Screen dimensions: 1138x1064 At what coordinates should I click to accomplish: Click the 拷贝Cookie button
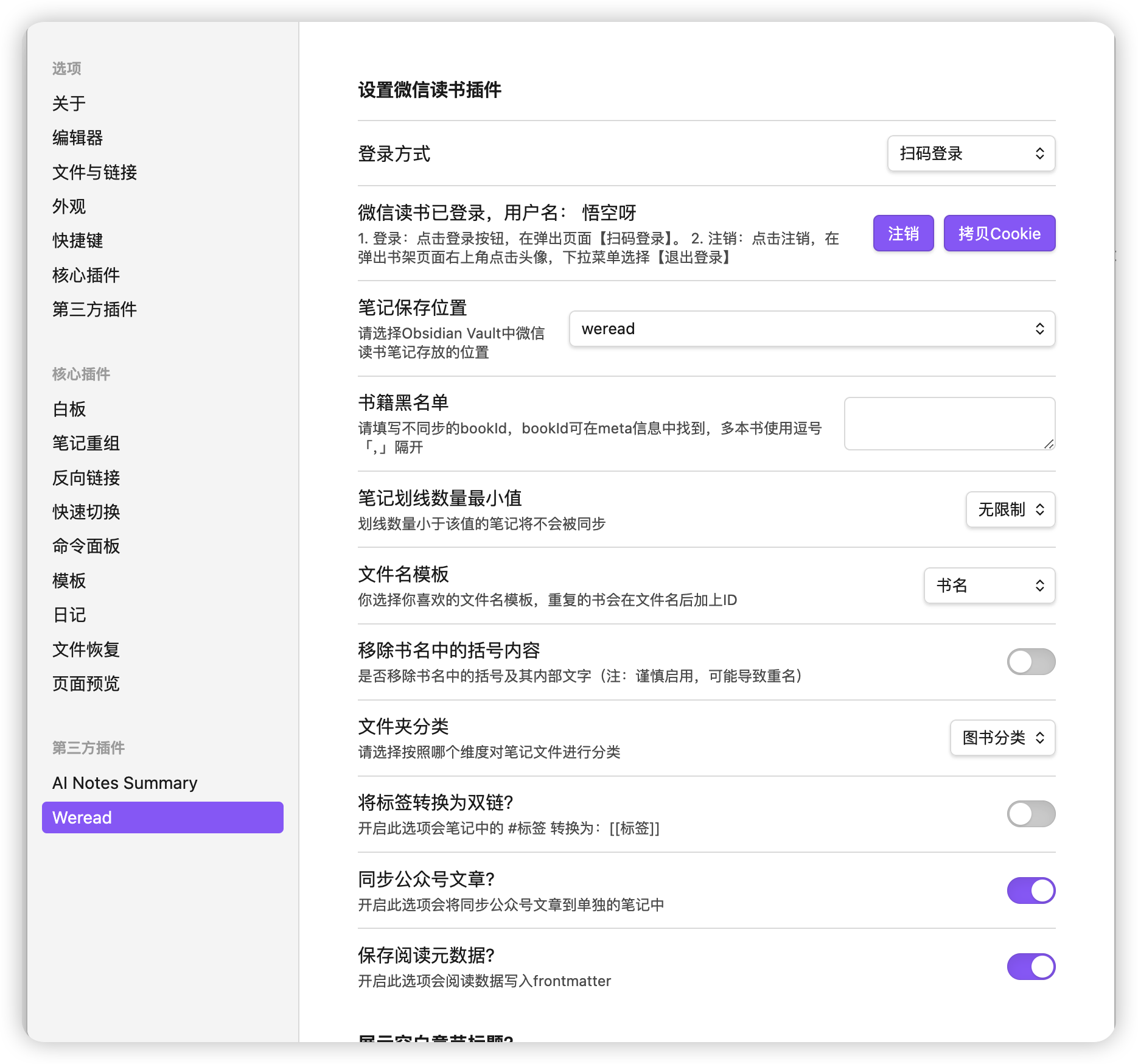tap(999, 233)
